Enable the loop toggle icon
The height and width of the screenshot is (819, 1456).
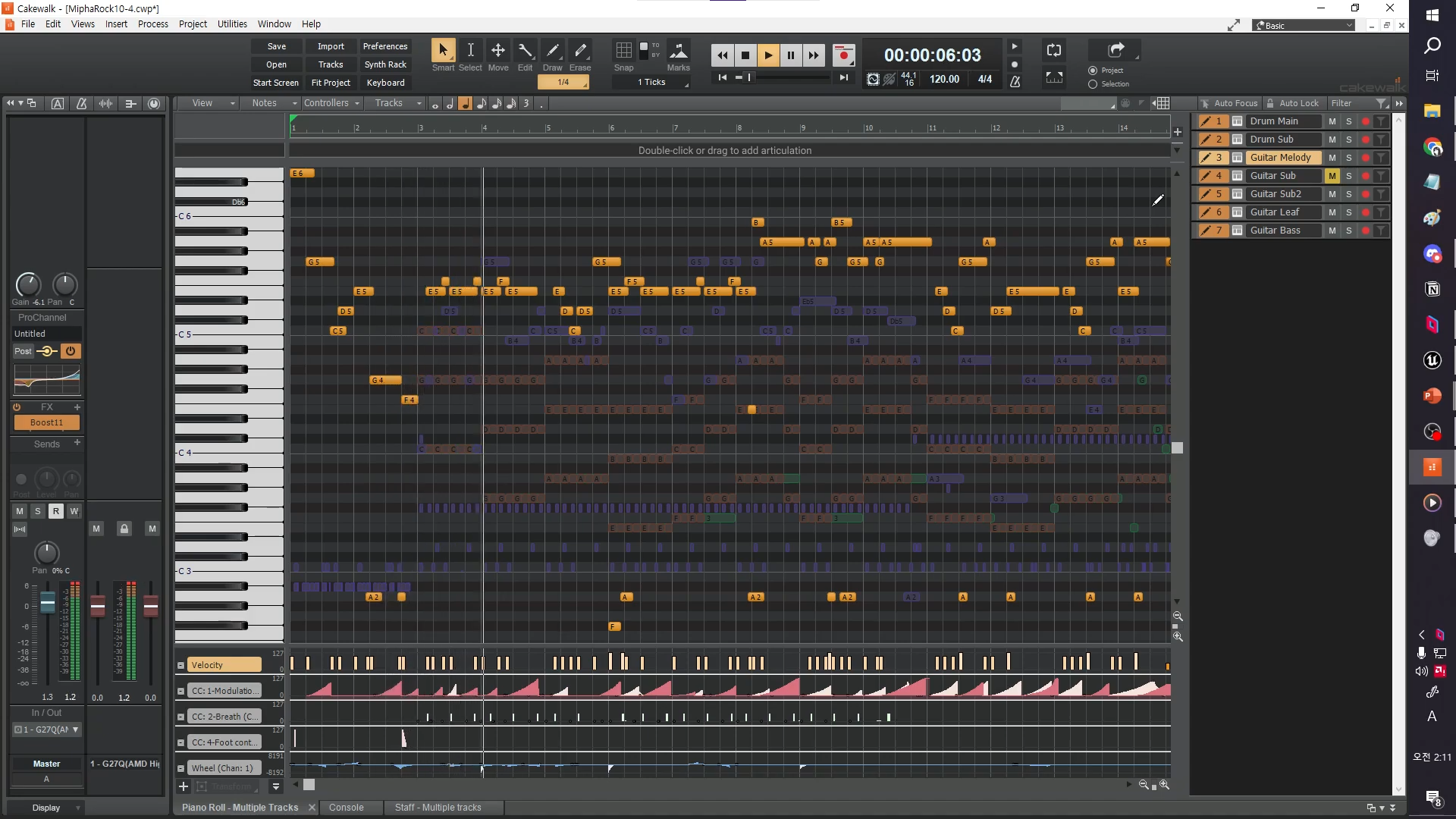pyautogui.click(x=1054, y=50)
